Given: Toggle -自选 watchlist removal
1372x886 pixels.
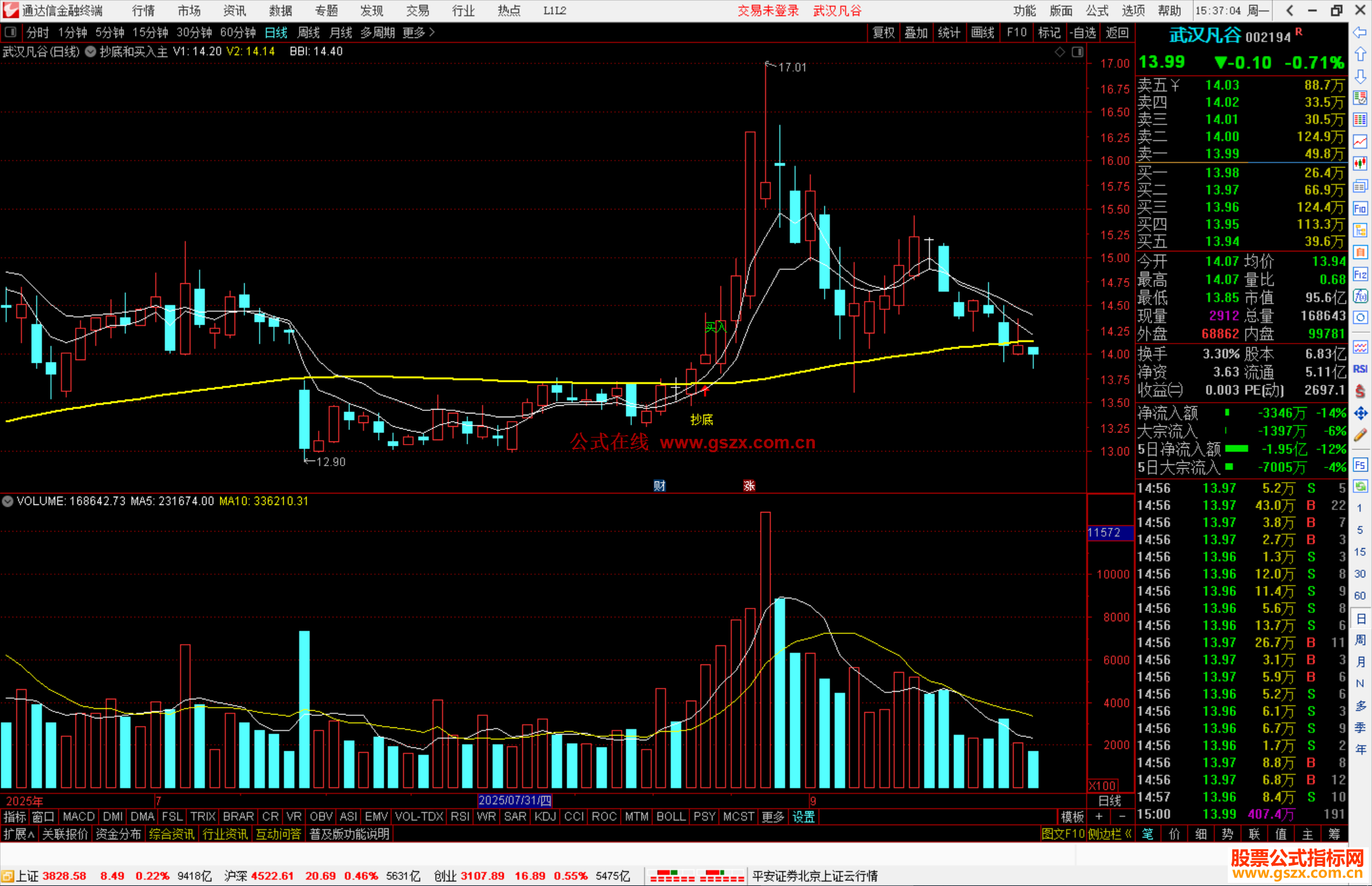Looking at the screenshot, I should (x=1082, y=32).
